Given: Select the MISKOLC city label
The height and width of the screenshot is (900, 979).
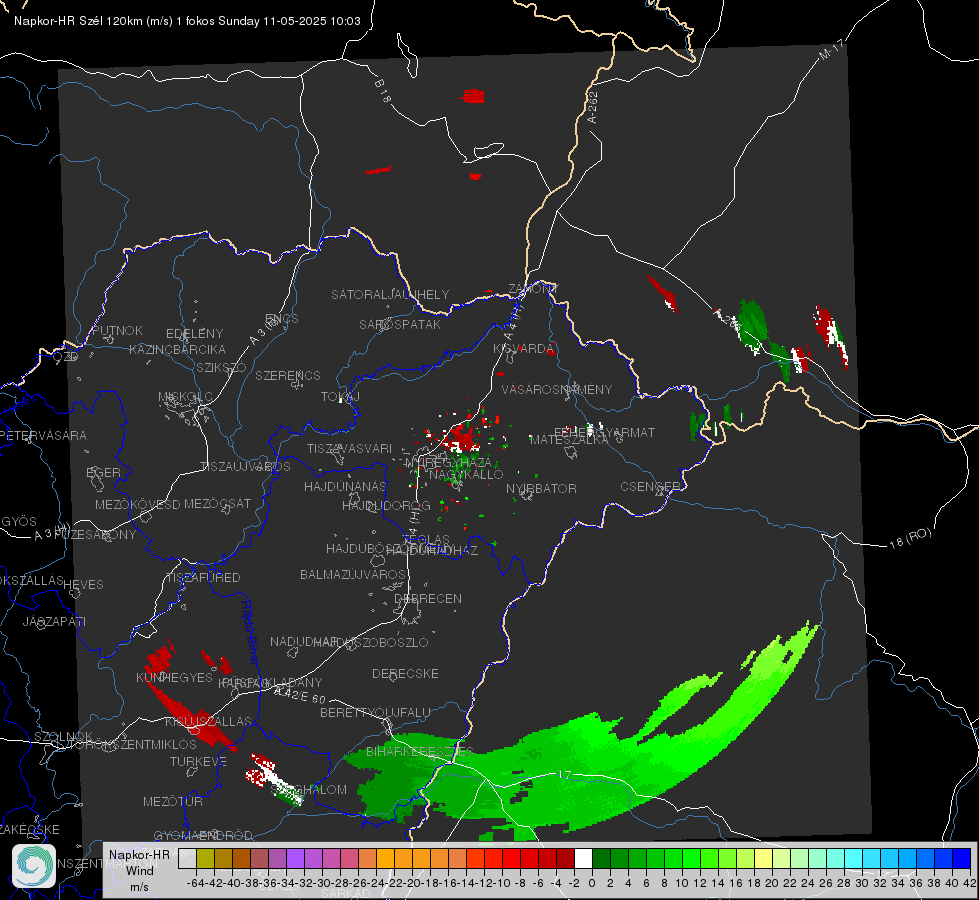Looking at the screenshot, I should coord(185,397).
